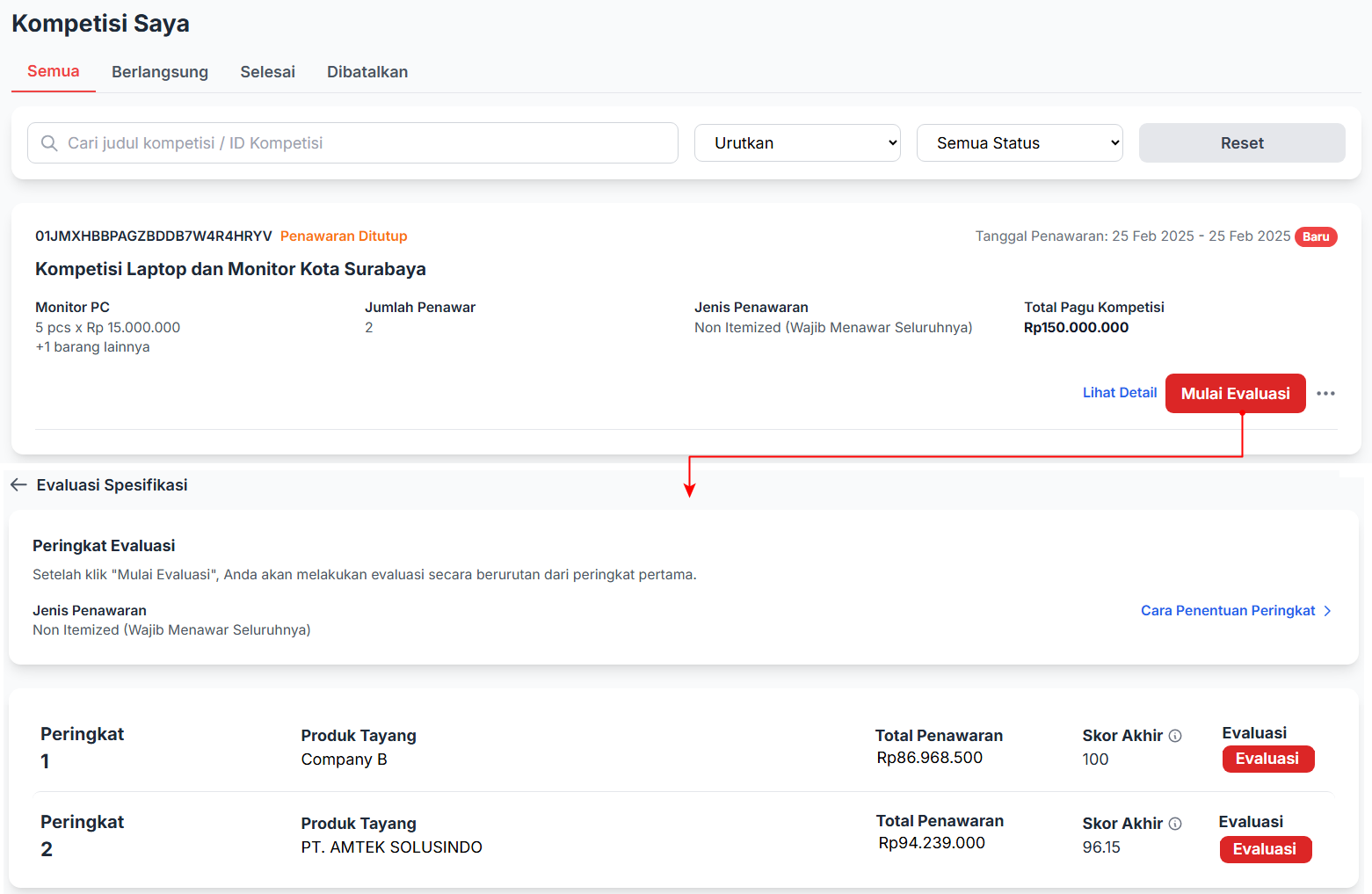Click Evaluasi button for Company B
This screenshot has height=894, width=1372.
pos(1267,759)
